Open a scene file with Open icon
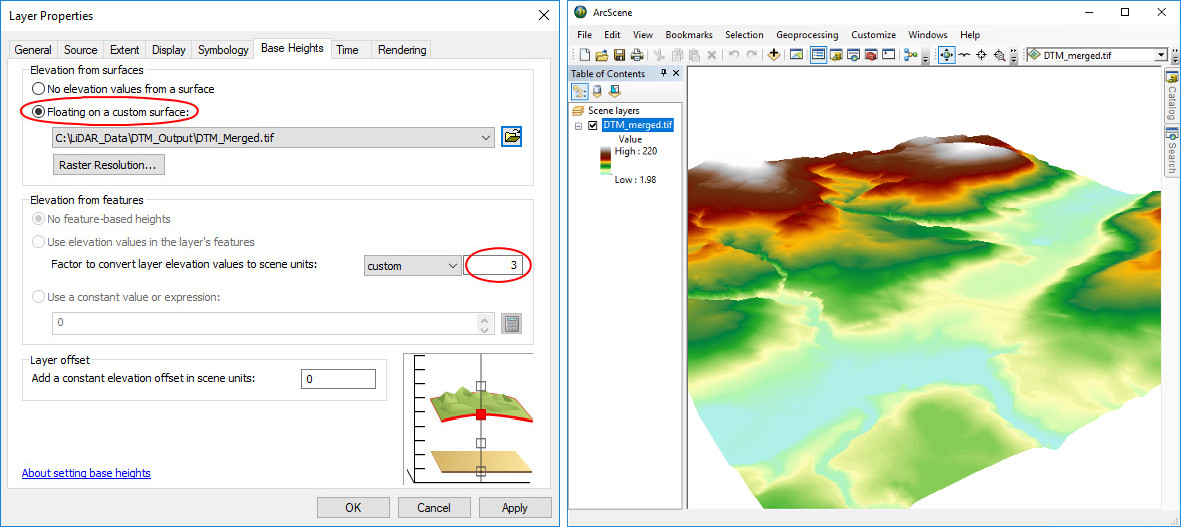The height and width of the screenshot is (527, 1181). (601, 54)
